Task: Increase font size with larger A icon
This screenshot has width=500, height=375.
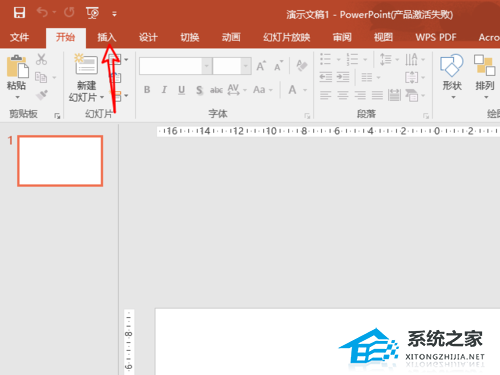Action: 261,66
